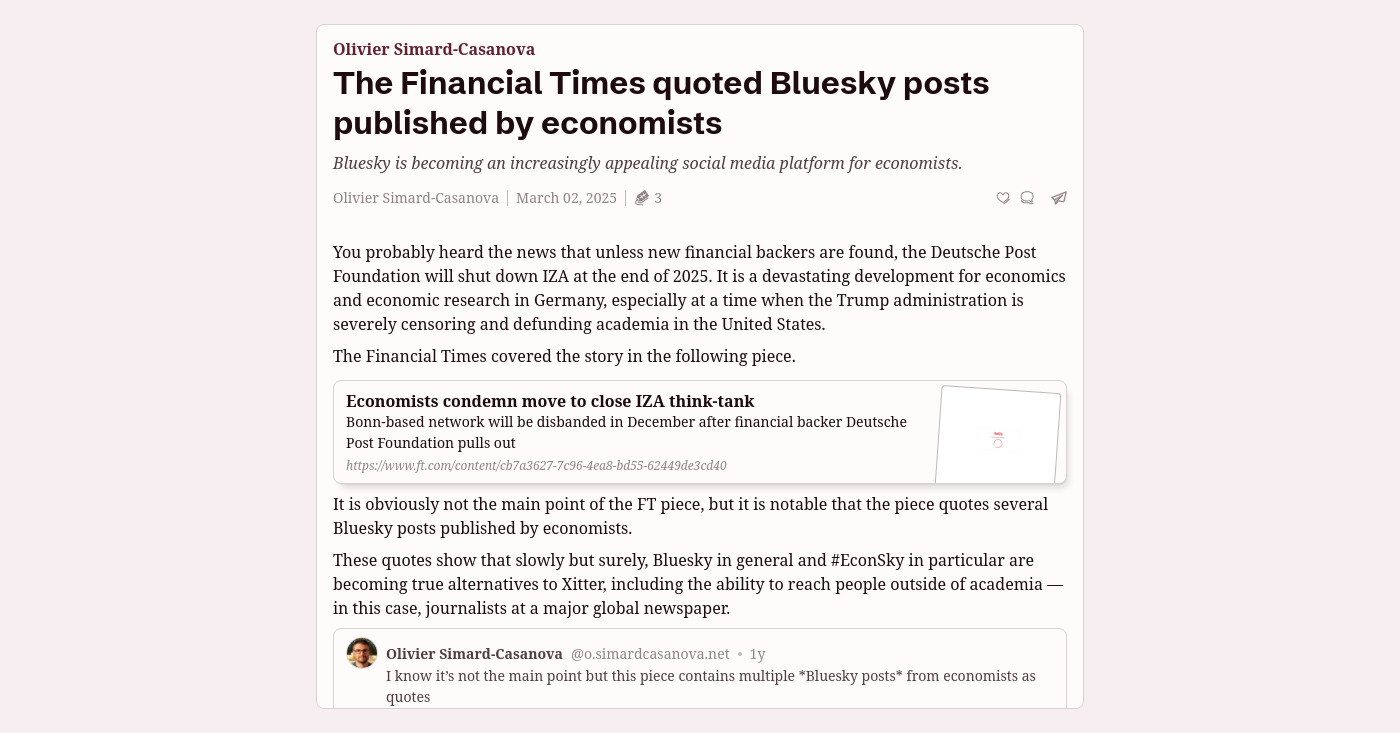Click the 1y timestamp on Bluesky embed
1400x733 pixels.
coord(757,654)
